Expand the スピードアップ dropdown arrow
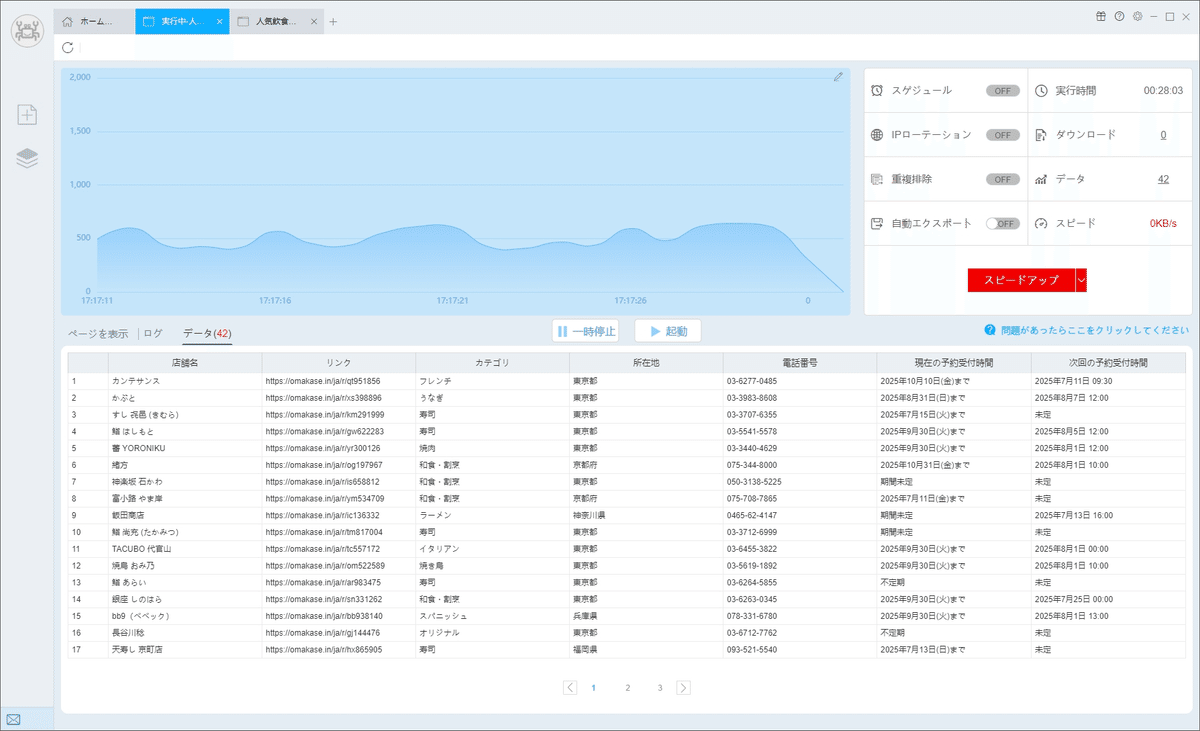The image size is (1200, 731). tap(1081, 280)
